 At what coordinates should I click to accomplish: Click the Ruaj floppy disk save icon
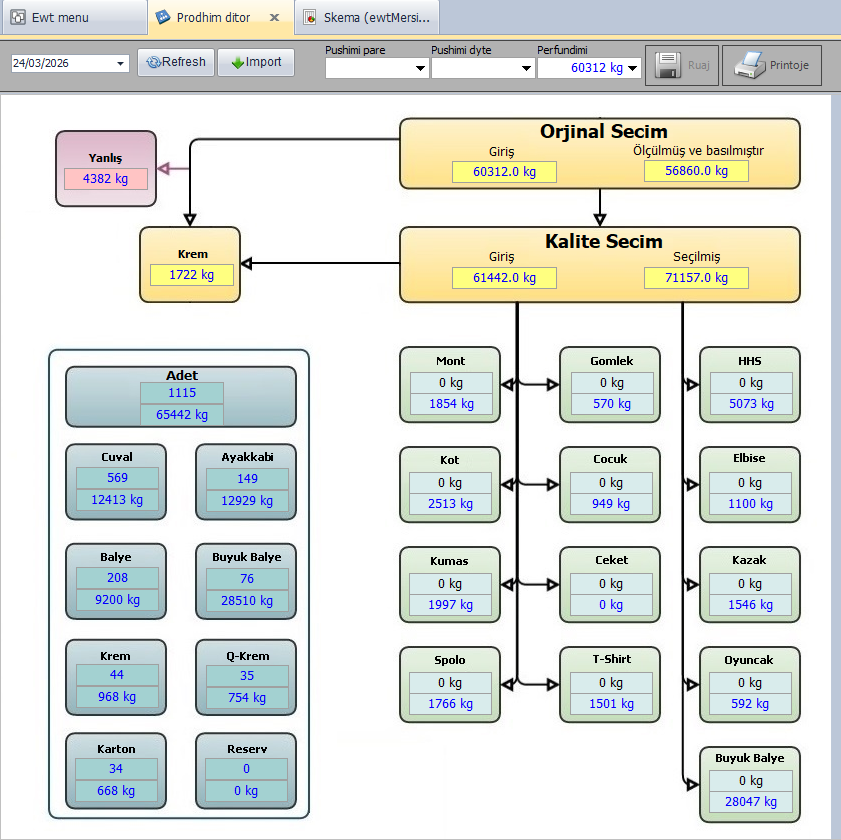(669, 66)
